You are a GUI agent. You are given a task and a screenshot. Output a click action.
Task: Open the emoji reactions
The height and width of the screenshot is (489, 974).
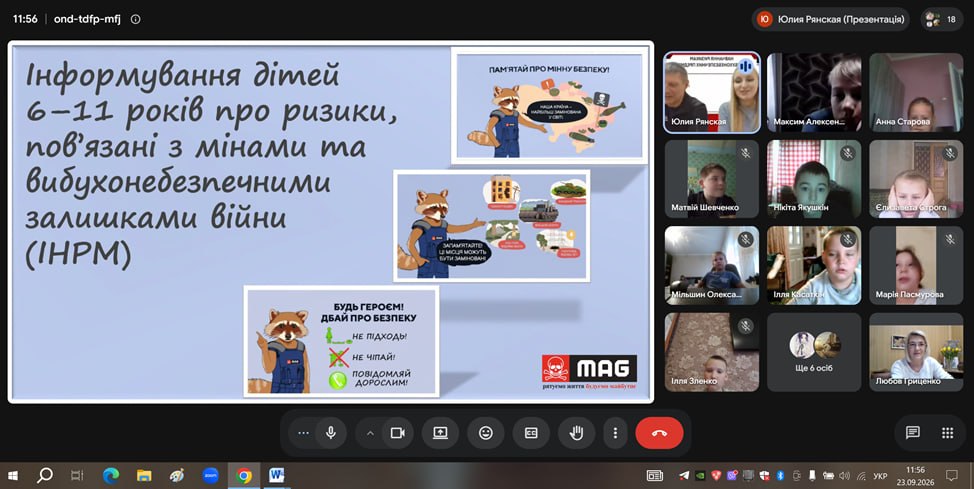486,433
